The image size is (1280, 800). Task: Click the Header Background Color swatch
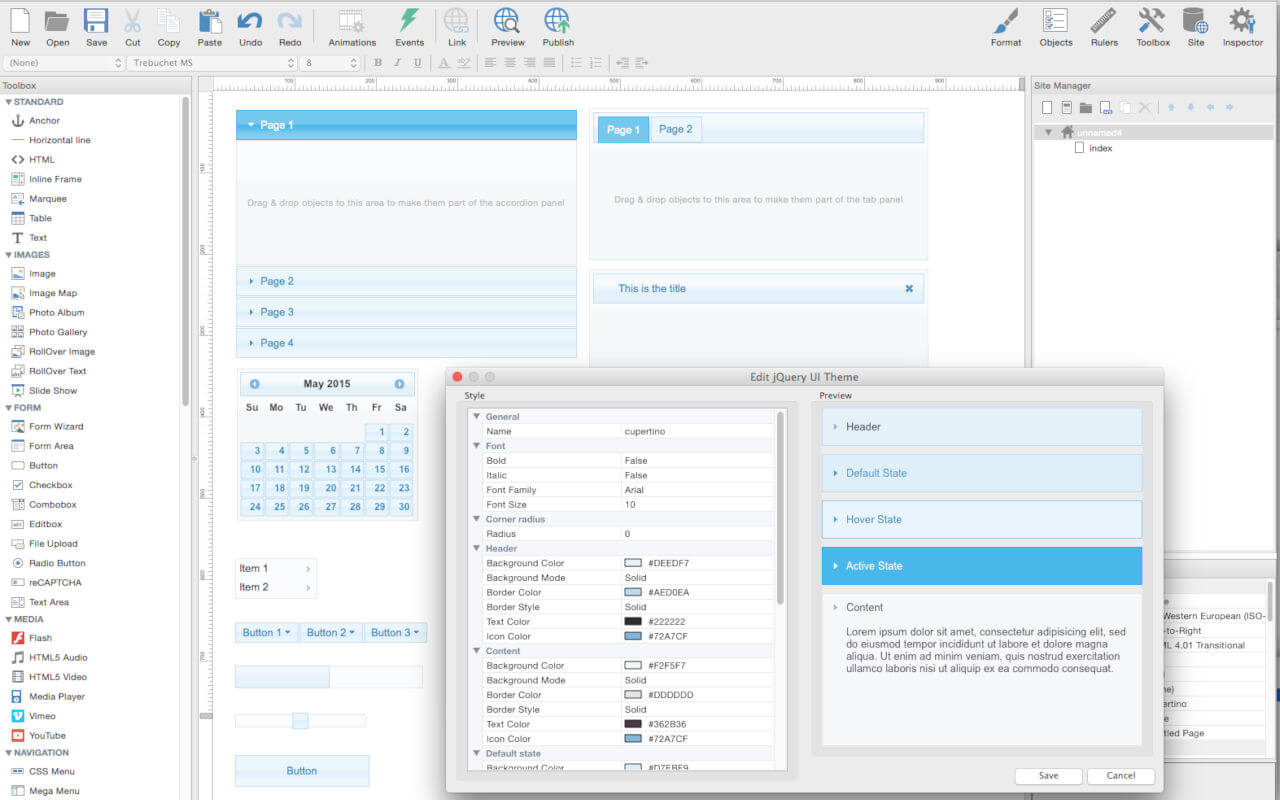click(633, 563)
